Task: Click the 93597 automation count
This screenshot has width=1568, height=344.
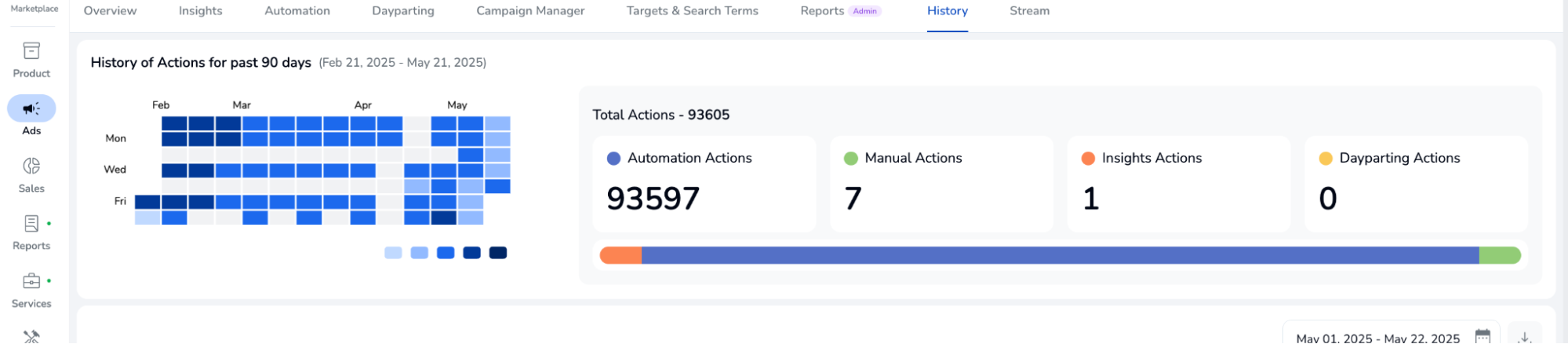Action: click(x=653, y=199)
